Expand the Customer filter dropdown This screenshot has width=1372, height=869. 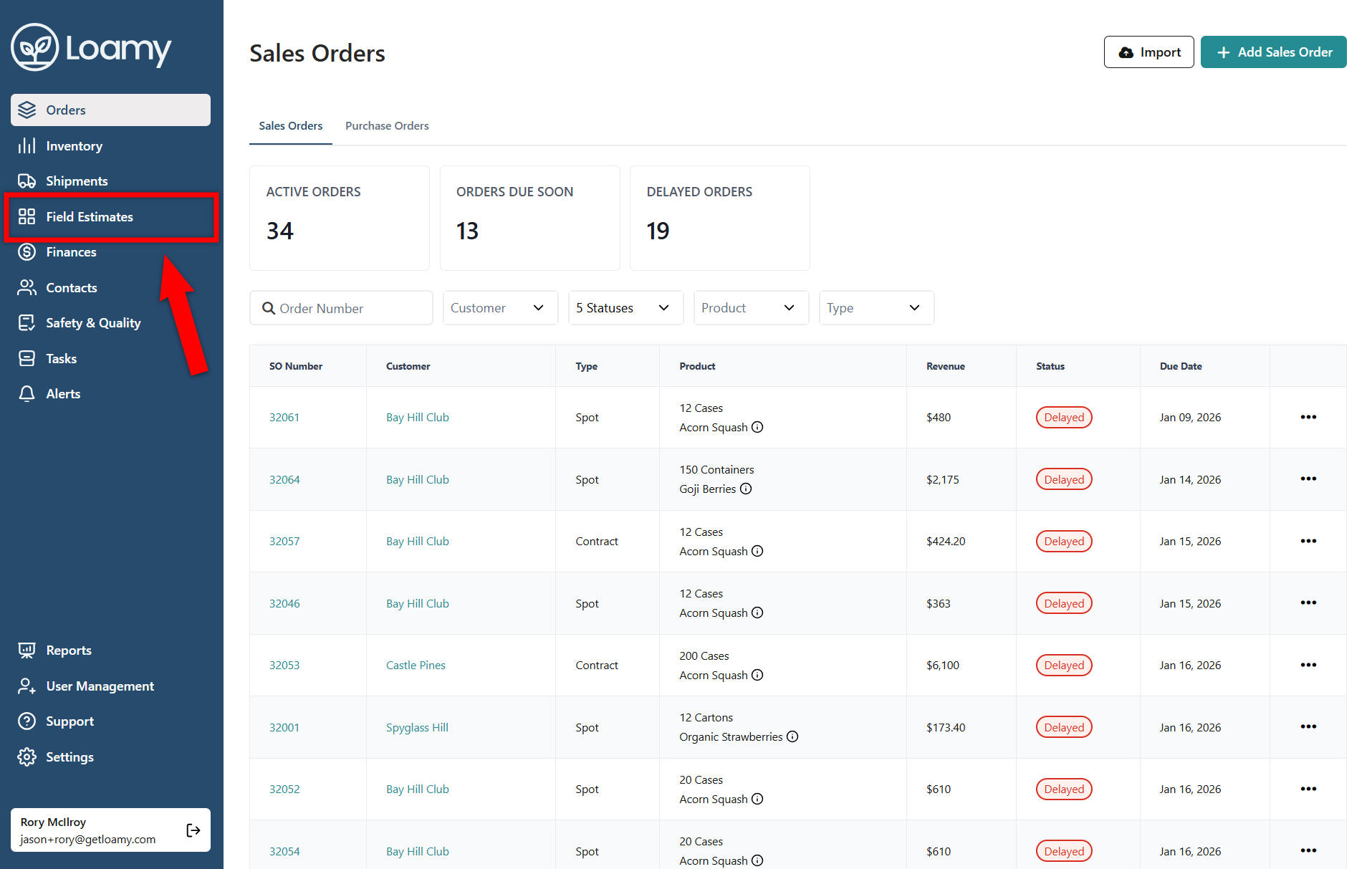(x=499, y=307)
